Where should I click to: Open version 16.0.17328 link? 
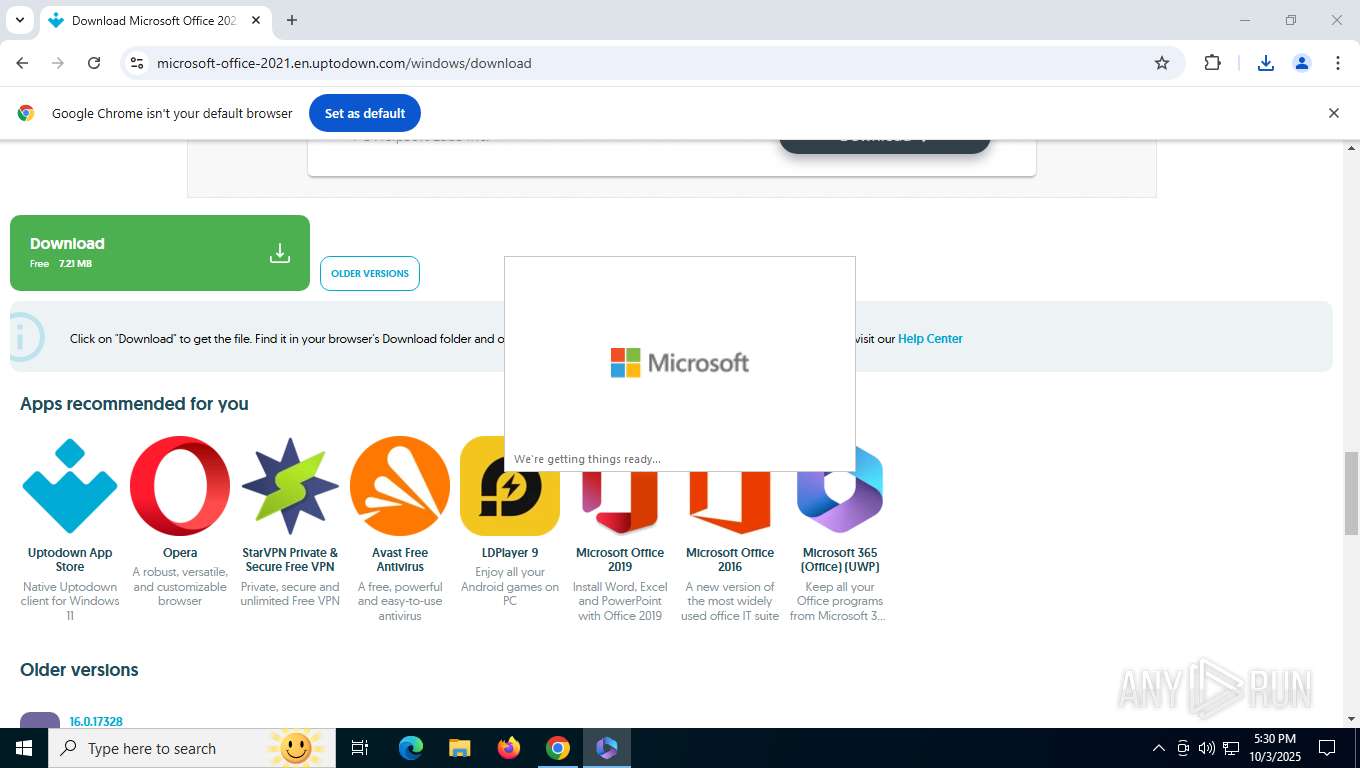pos(96,721)
